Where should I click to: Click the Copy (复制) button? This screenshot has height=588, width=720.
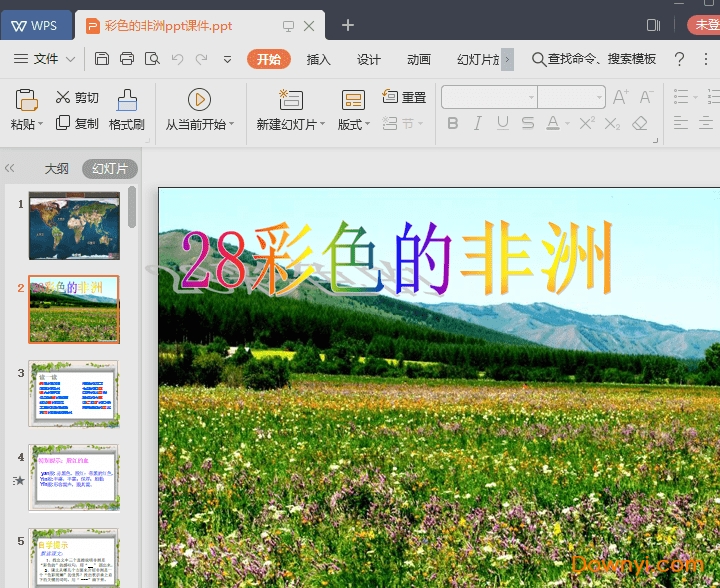(x=77, y=124)
